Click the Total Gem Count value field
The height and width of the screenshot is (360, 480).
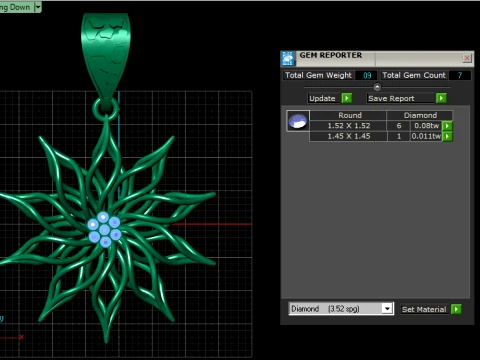[459, 75]
